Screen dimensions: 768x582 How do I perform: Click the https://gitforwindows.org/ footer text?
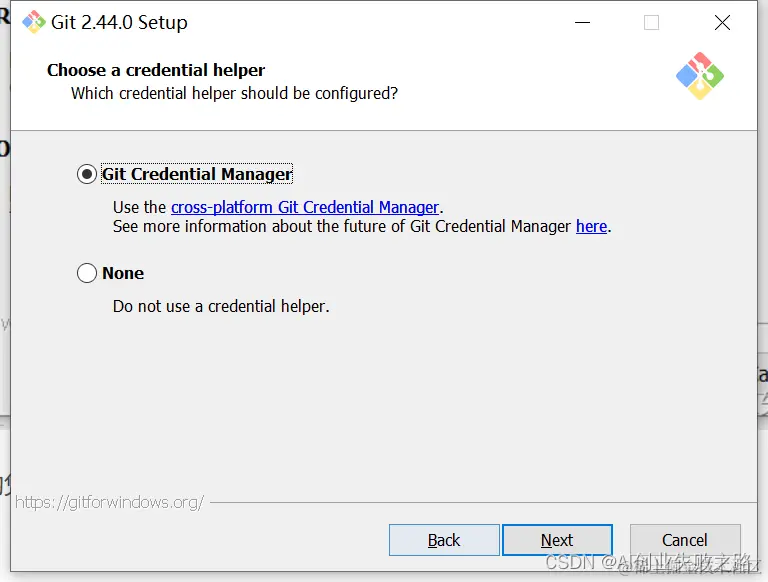point(110,502)
